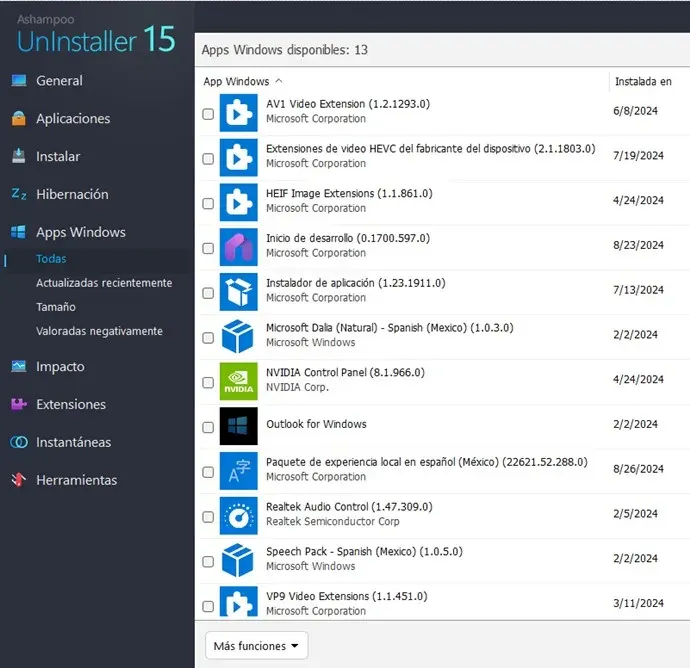This screenshot has width=690, height=668.
Task: Click the NVIDIA Control Panel green icon
Action: [x=239, y=382]
